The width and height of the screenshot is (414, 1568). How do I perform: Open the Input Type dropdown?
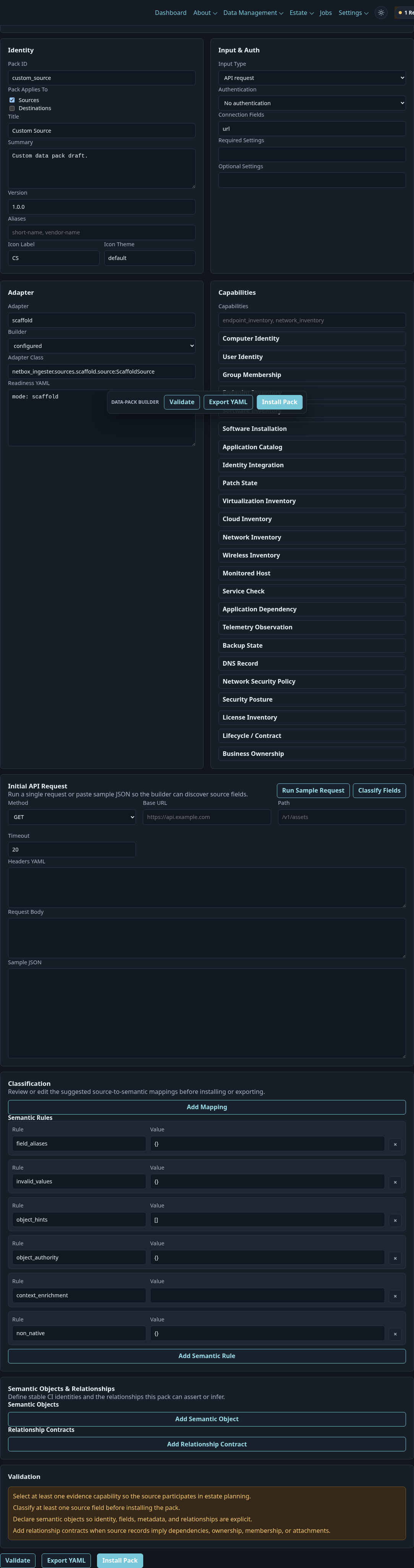[x=312, y=78]
